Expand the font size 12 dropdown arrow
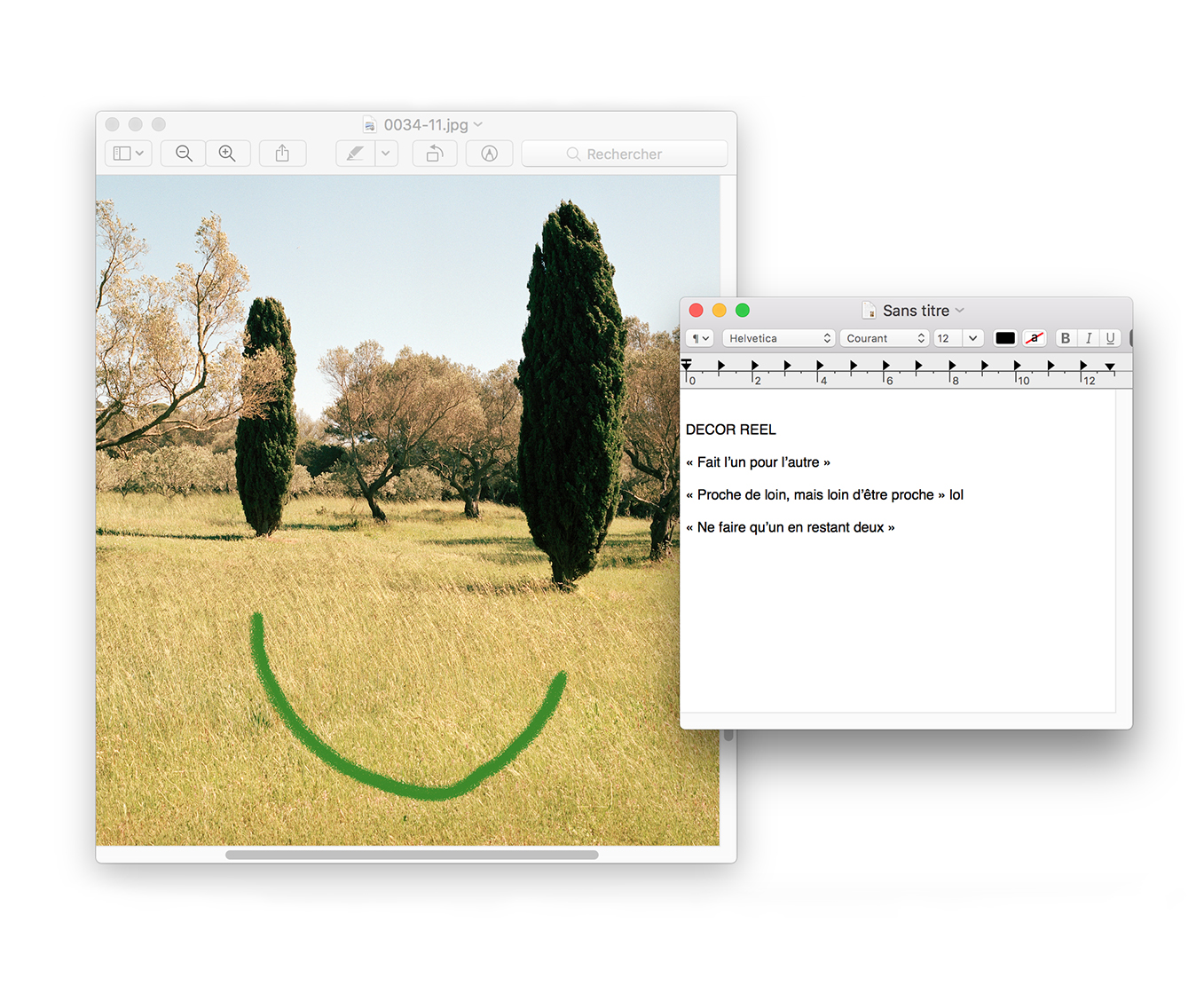Image resolution: width=1204 pixels, height=994 pixels. tap(972, 338)
